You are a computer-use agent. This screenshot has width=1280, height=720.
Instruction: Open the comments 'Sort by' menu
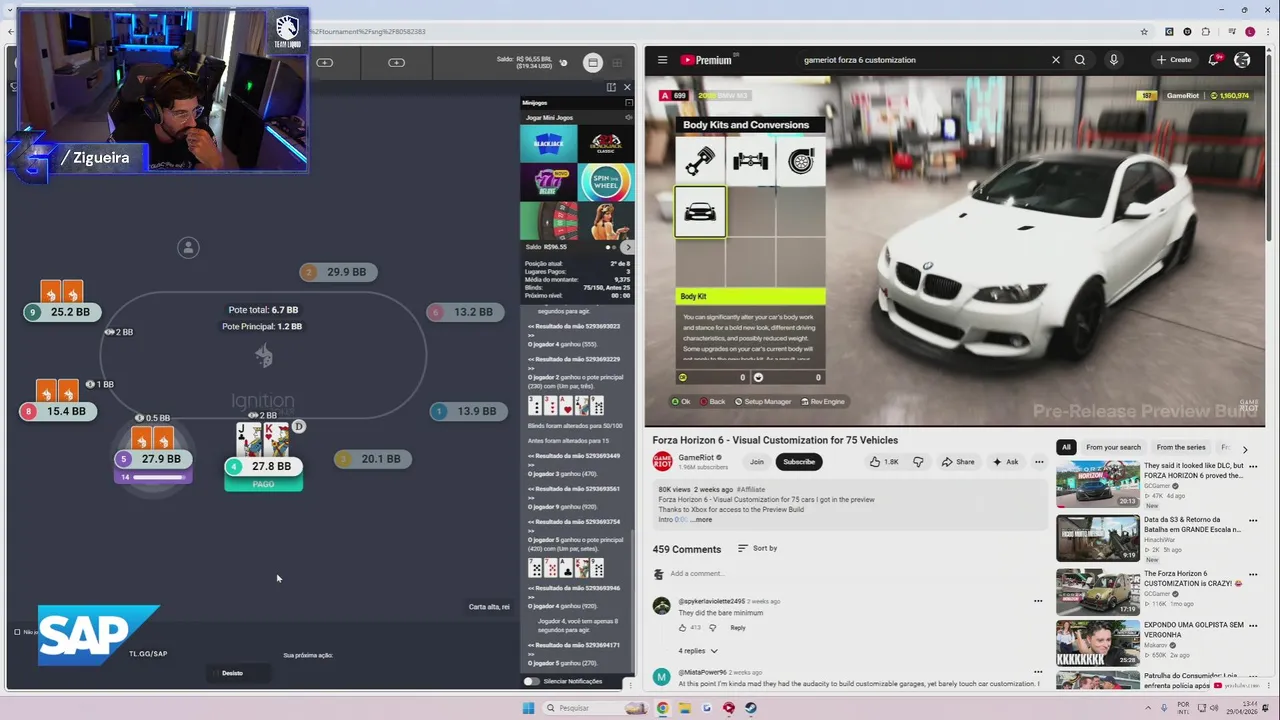click(x=757, y=548)
